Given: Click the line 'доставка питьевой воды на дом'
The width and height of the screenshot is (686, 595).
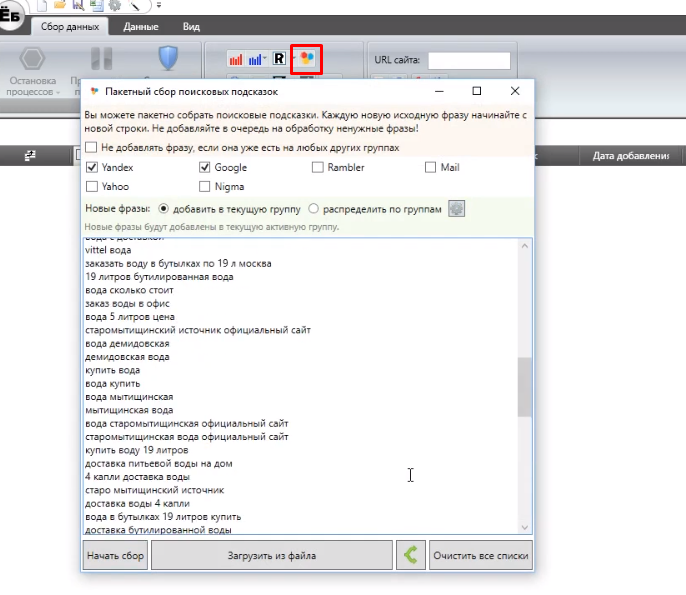Looking at the screenshot, I should 159,463.
